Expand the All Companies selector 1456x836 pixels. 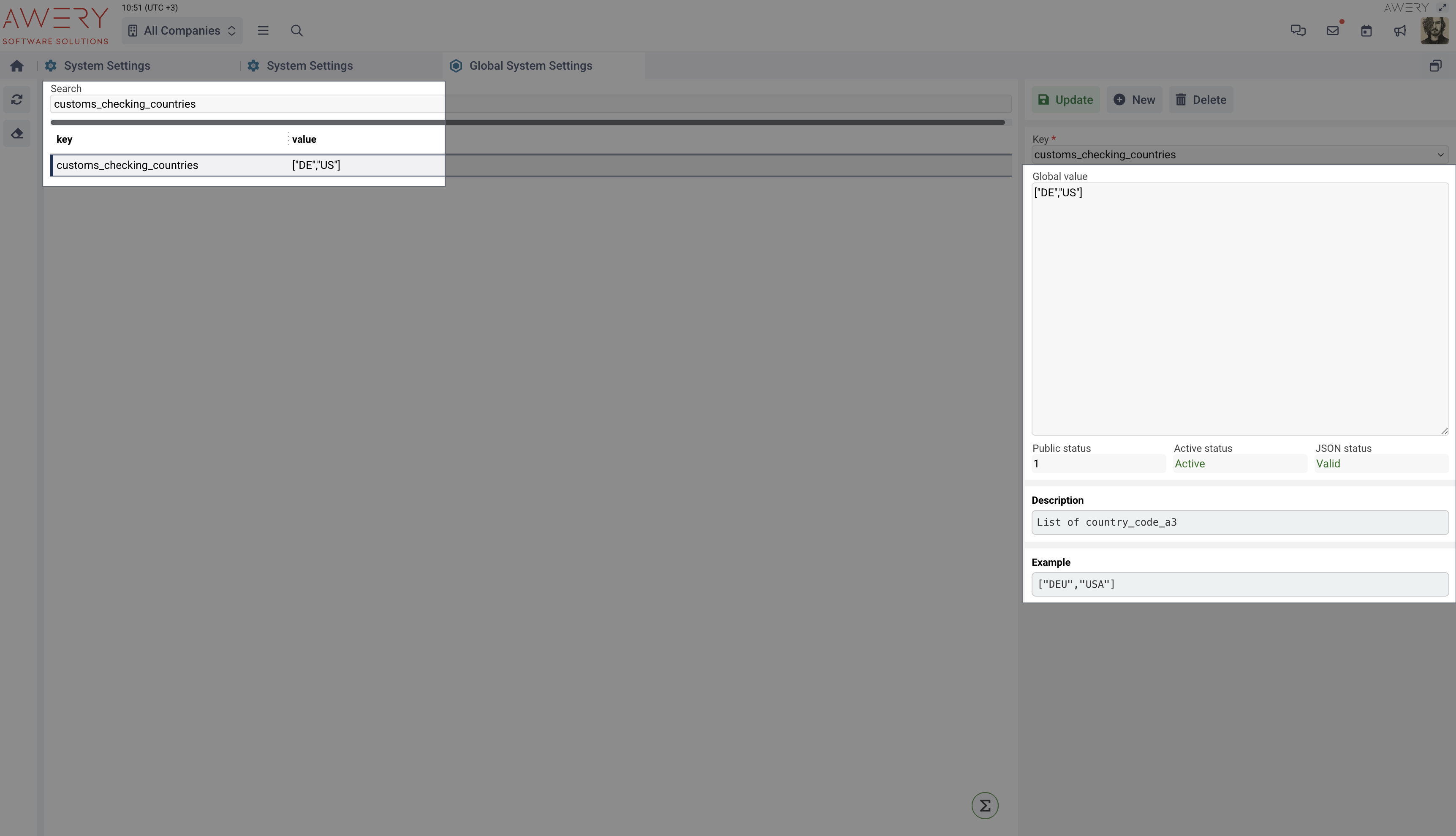pos(182,31)
